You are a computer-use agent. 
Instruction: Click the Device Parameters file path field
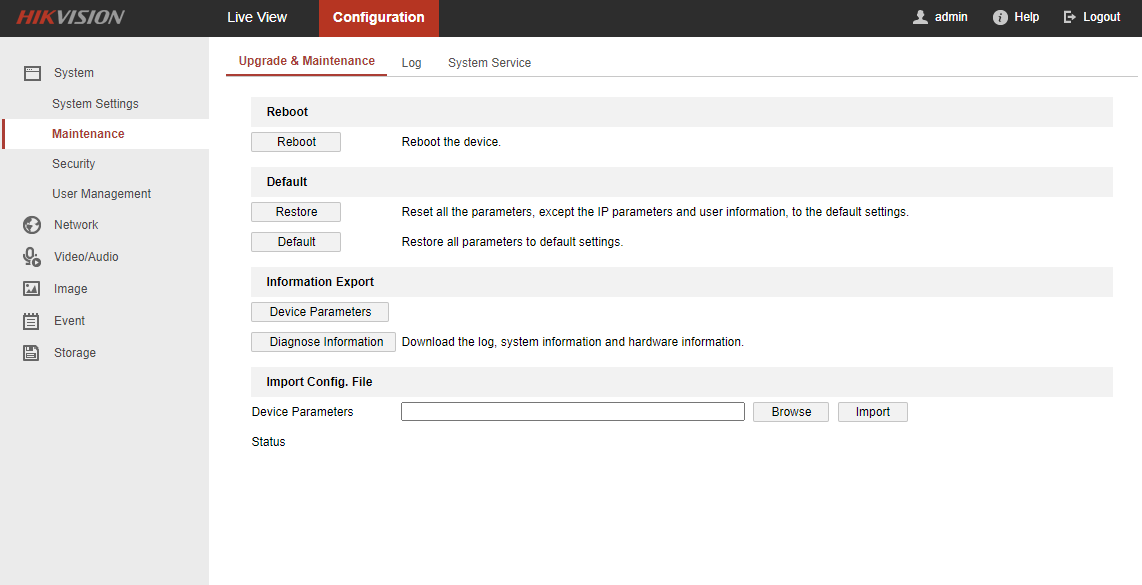coord(572,412)
